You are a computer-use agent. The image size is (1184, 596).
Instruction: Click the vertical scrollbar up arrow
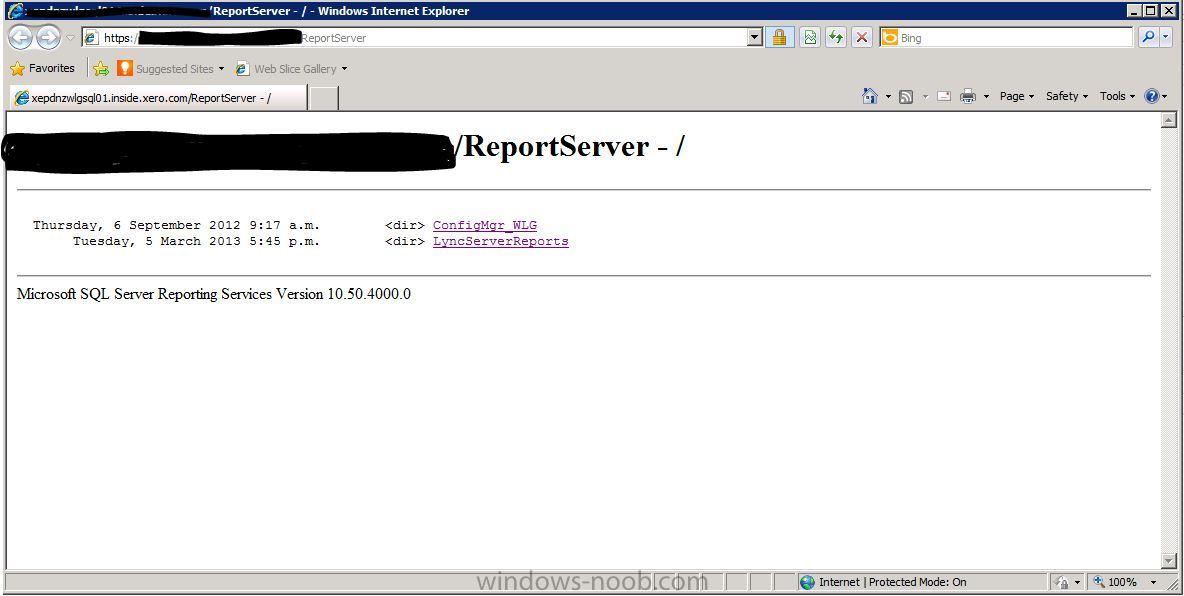pos(1168,119)
